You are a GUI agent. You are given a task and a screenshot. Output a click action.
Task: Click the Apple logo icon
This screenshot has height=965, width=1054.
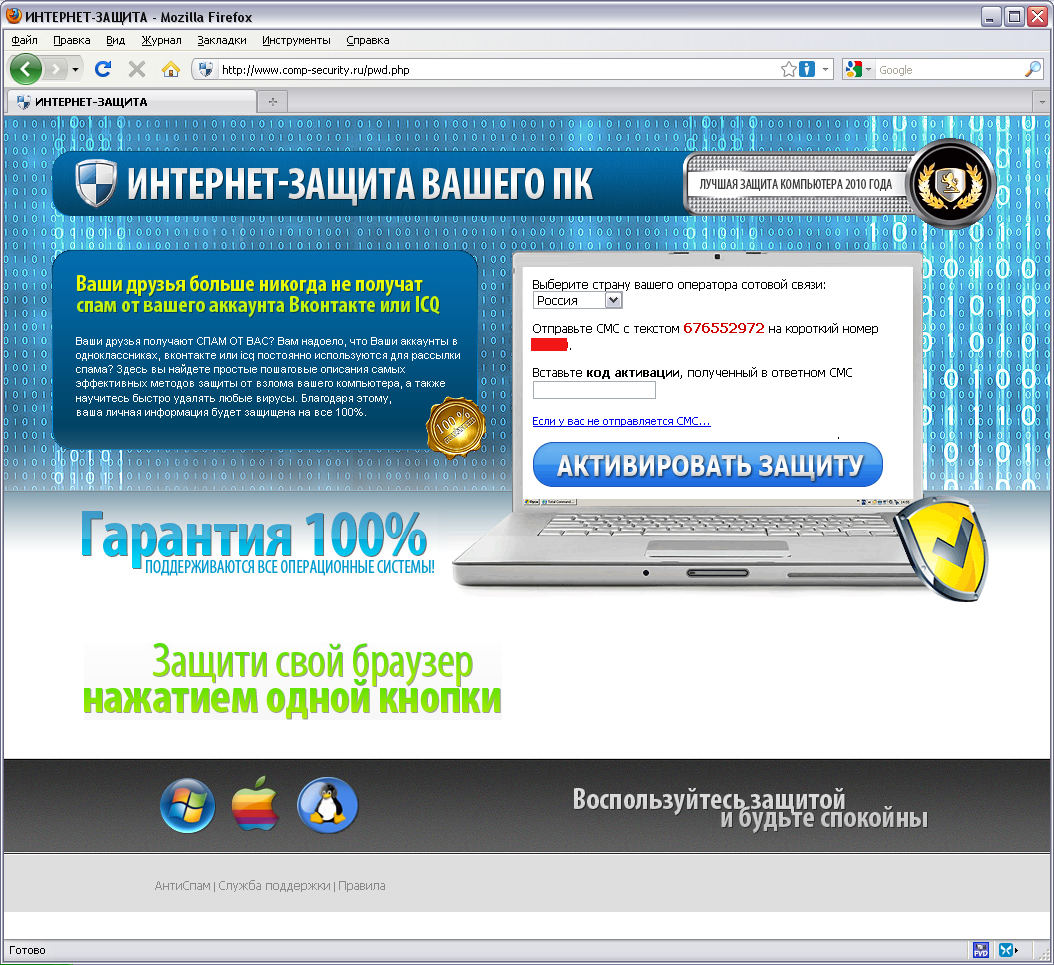(255, 804)
